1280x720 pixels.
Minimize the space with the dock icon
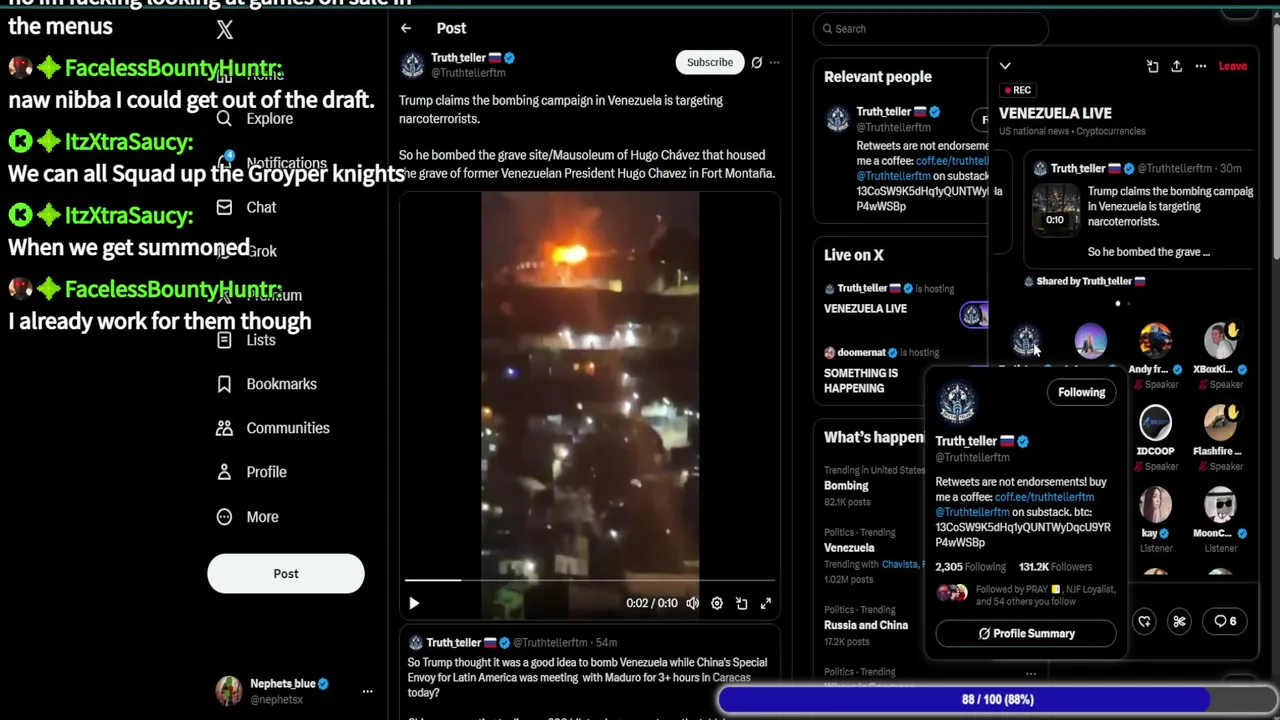point(1152,66)
